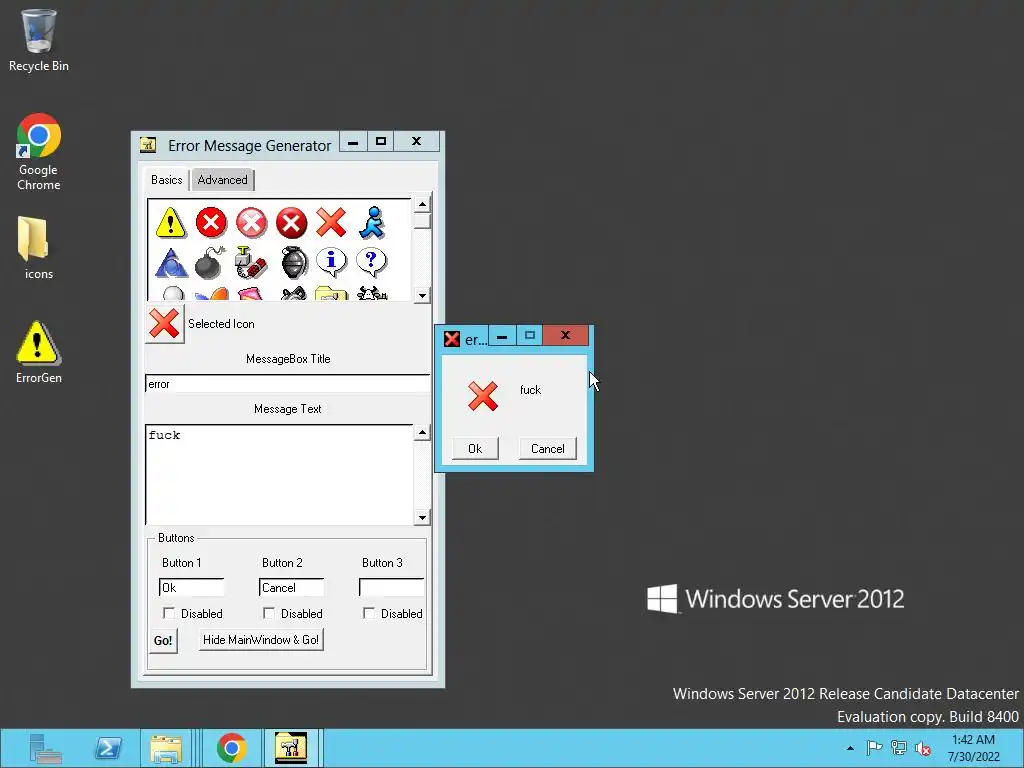
Task: Open Server Manager from taskbar
Action: pos(45,748)
